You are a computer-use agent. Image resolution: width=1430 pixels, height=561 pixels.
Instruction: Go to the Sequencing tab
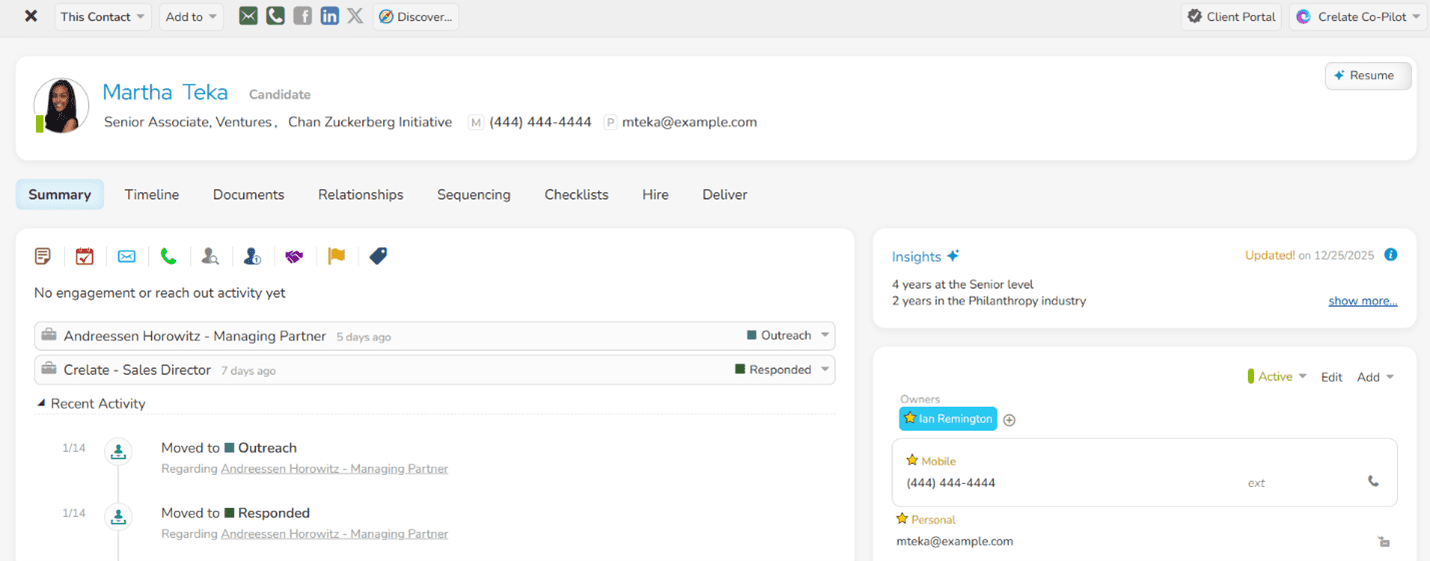coord(474,194)
